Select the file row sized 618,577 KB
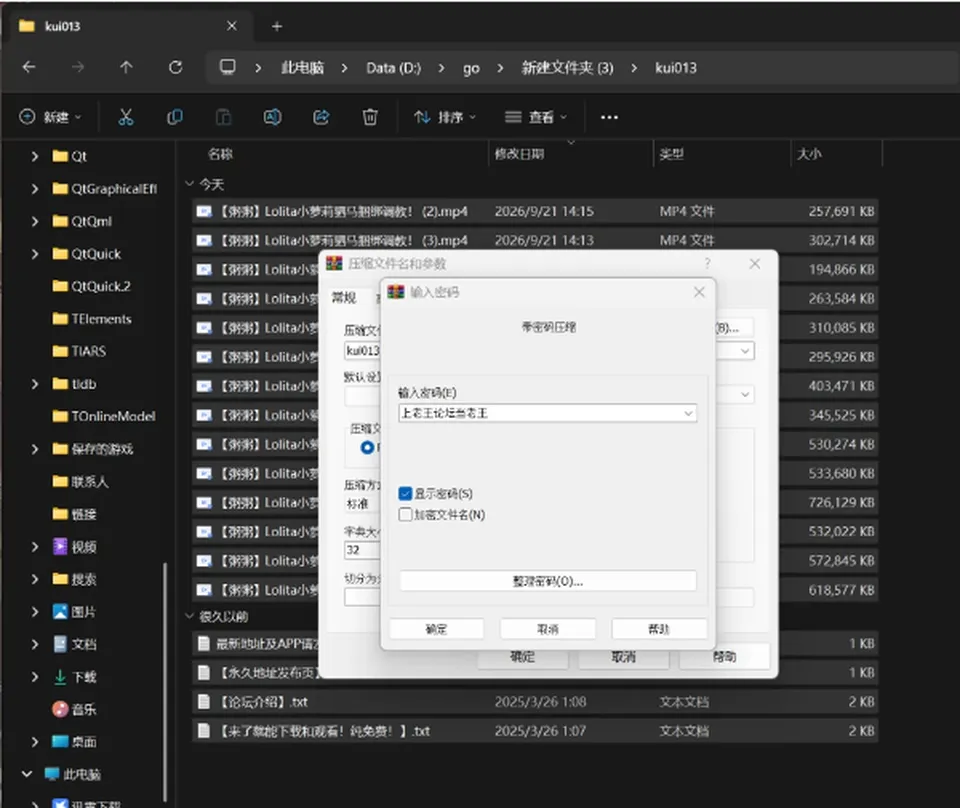 click(x=535, y=590)
